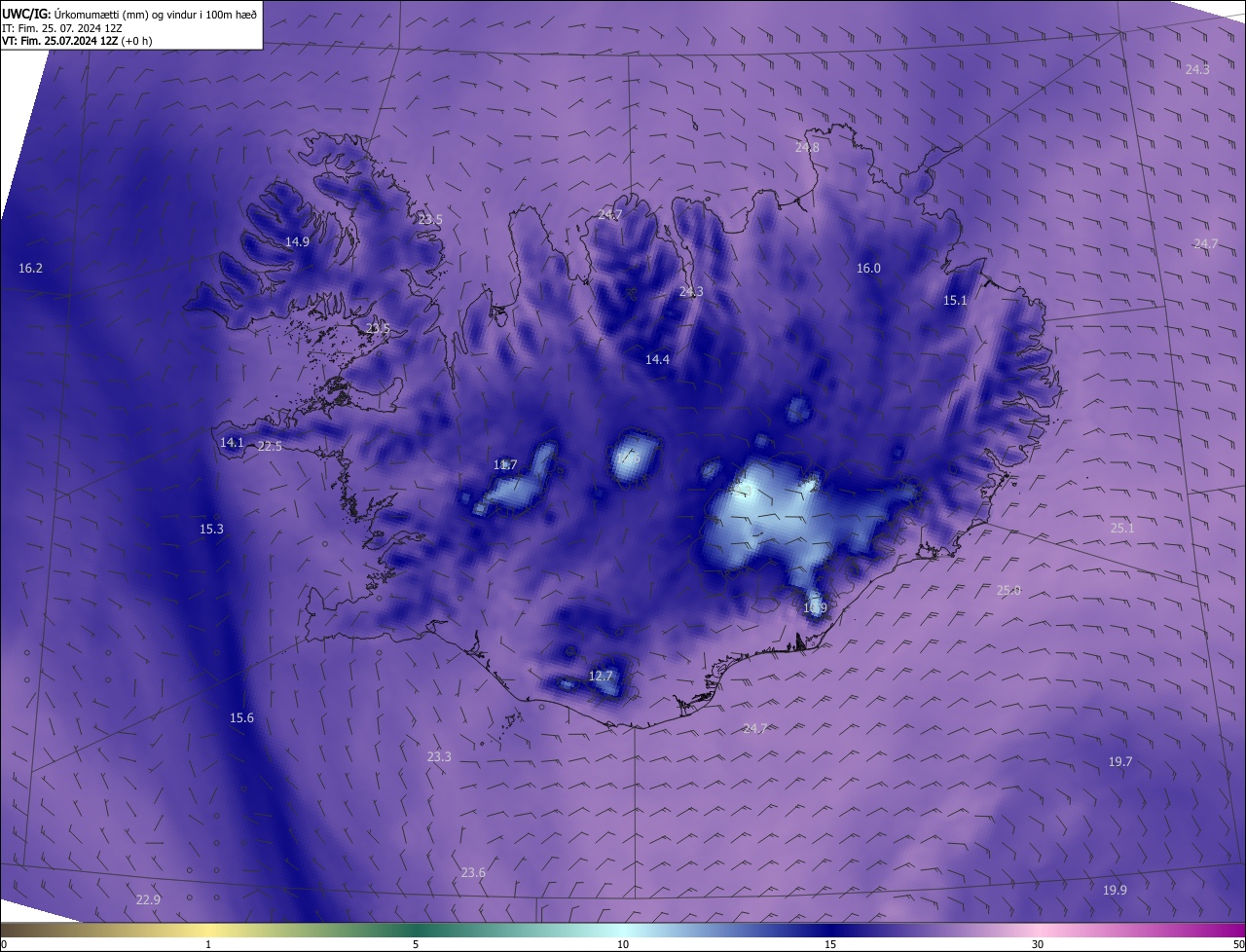The width and height of the screenshot is (1246, 952).
Task: Click the colorbar tick label 30
Action: (x=1038, y=944)
